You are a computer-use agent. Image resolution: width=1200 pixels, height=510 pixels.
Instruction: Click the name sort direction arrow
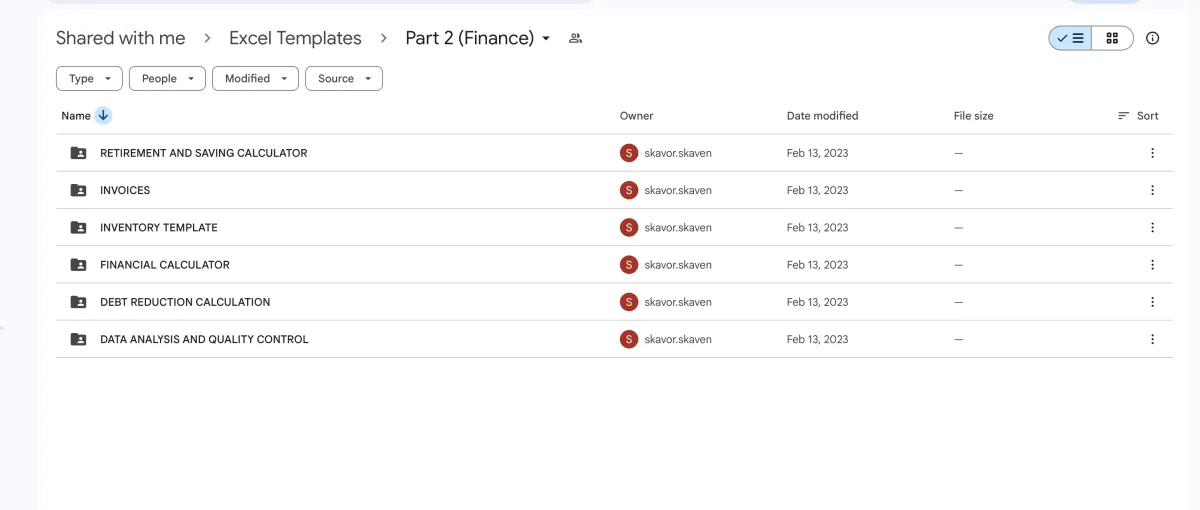tap(103, 116)
